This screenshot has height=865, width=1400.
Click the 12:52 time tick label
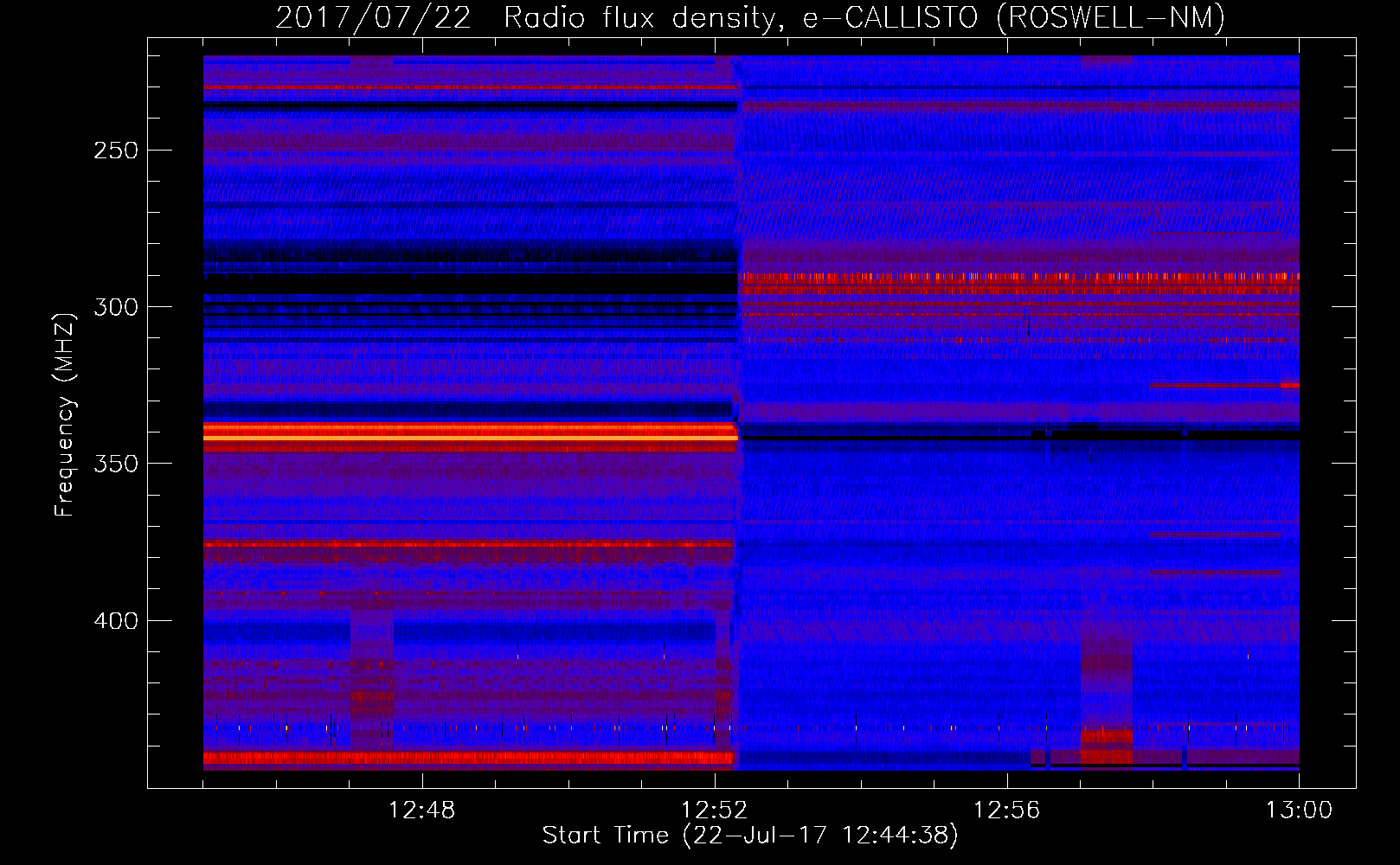point(714,811)
